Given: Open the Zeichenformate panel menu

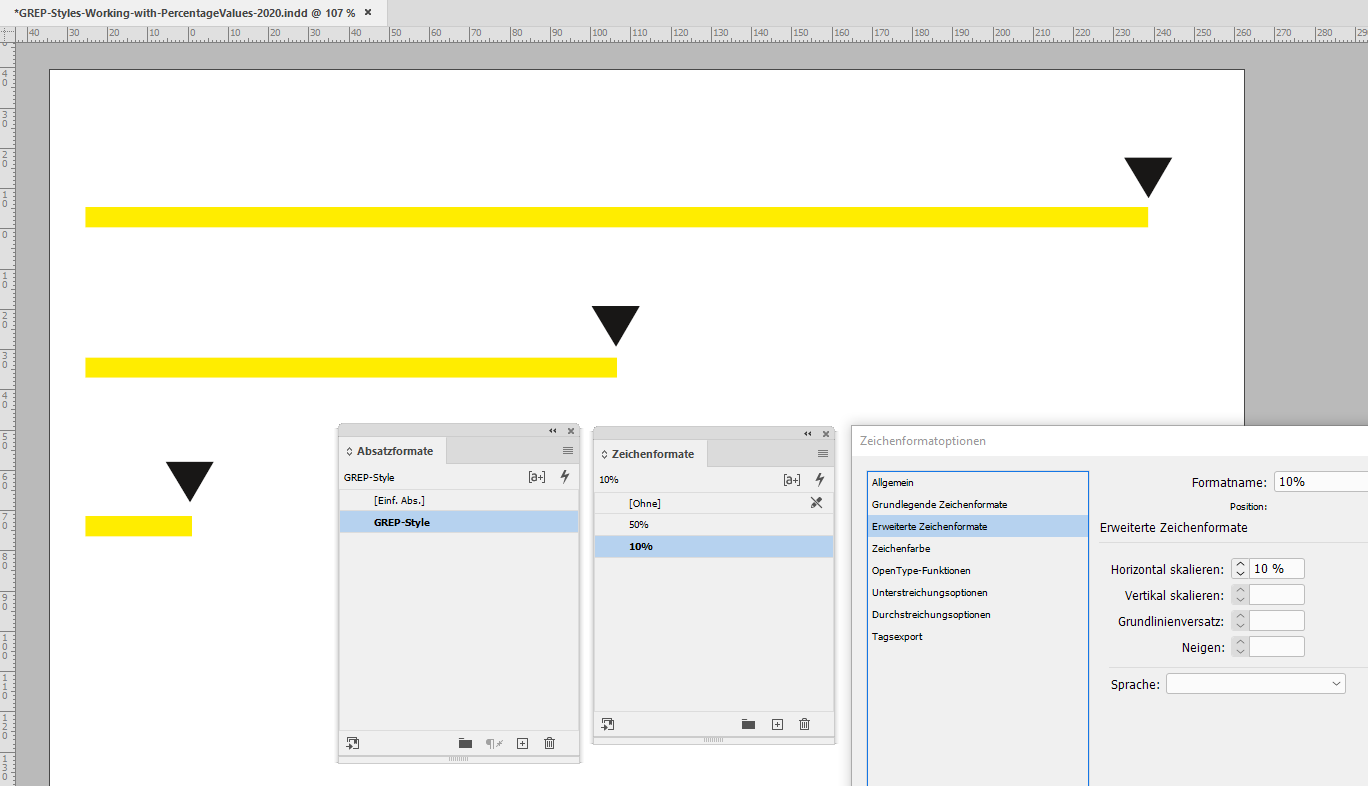Looking at the screenshot, I should tap(824, 453).
